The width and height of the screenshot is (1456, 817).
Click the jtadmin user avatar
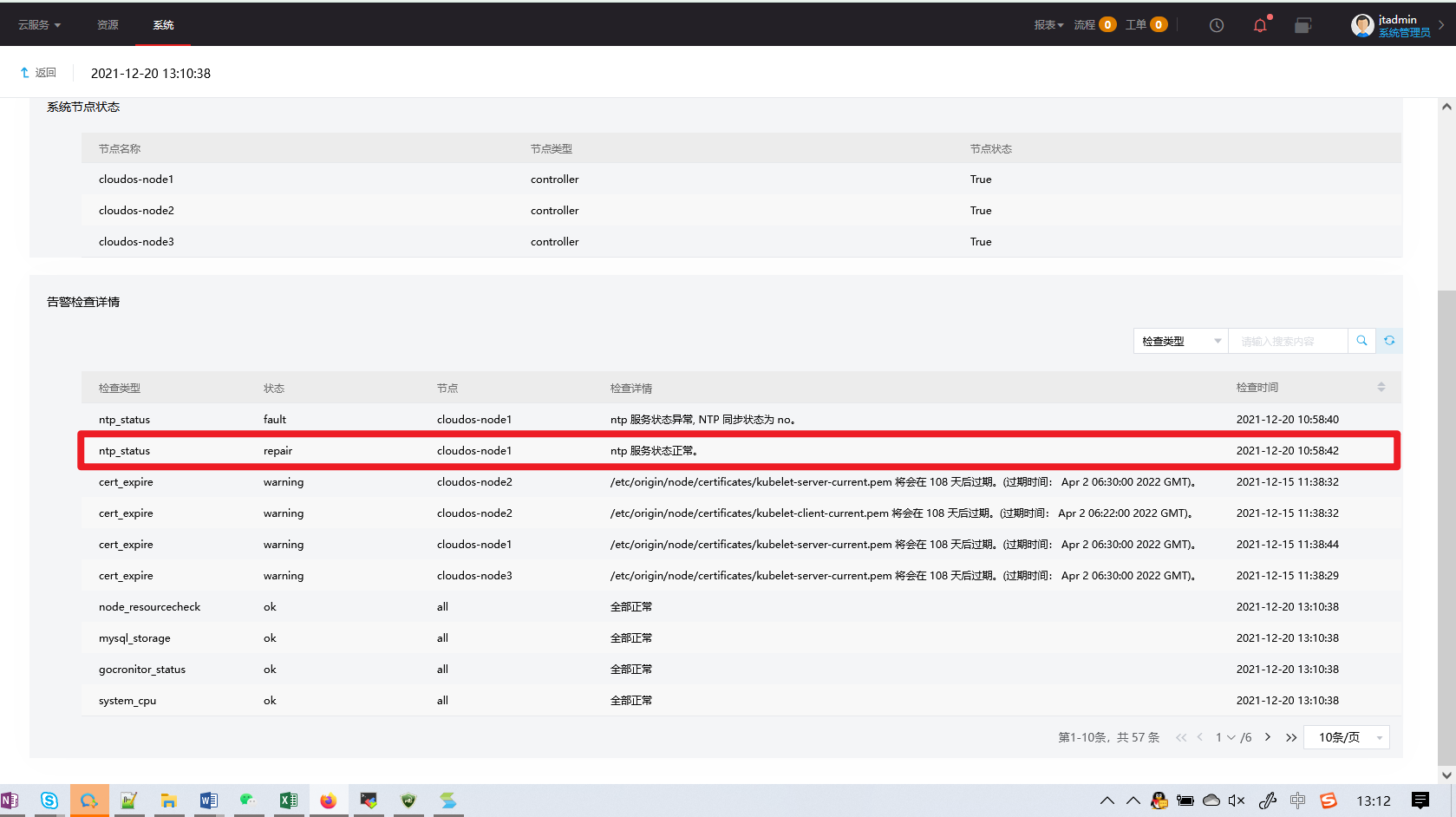click(x=1362, y=25)
